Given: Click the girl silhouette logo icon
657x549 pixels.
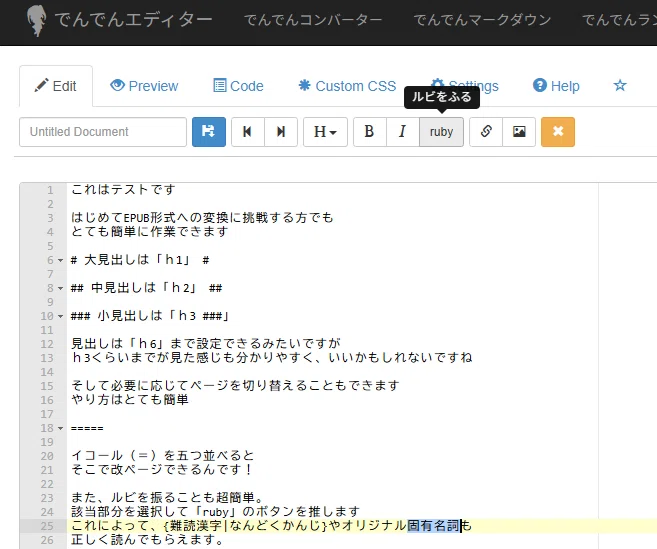Looking at the screenshot, I should (36, 21).
